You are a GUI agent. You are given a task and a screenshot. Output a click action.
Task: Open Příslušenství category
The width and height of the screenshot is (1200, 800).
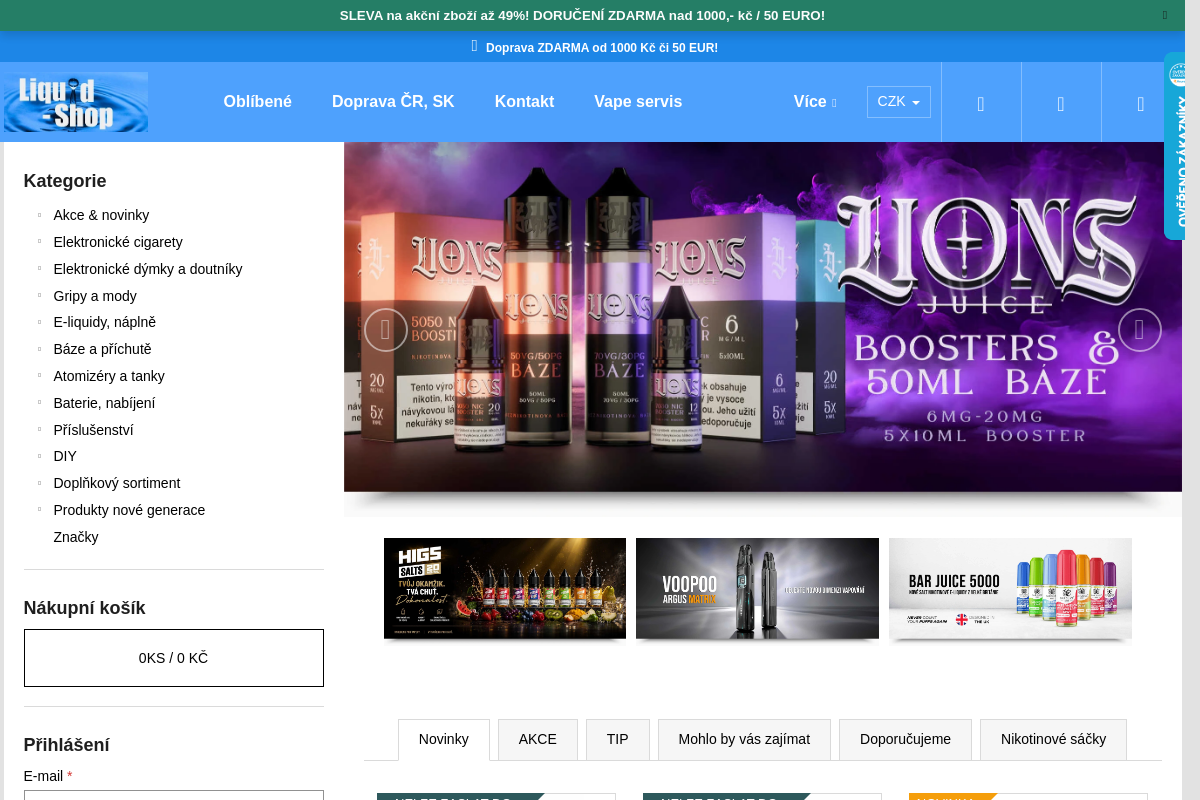pyautogui.click(x=93, y=430)
